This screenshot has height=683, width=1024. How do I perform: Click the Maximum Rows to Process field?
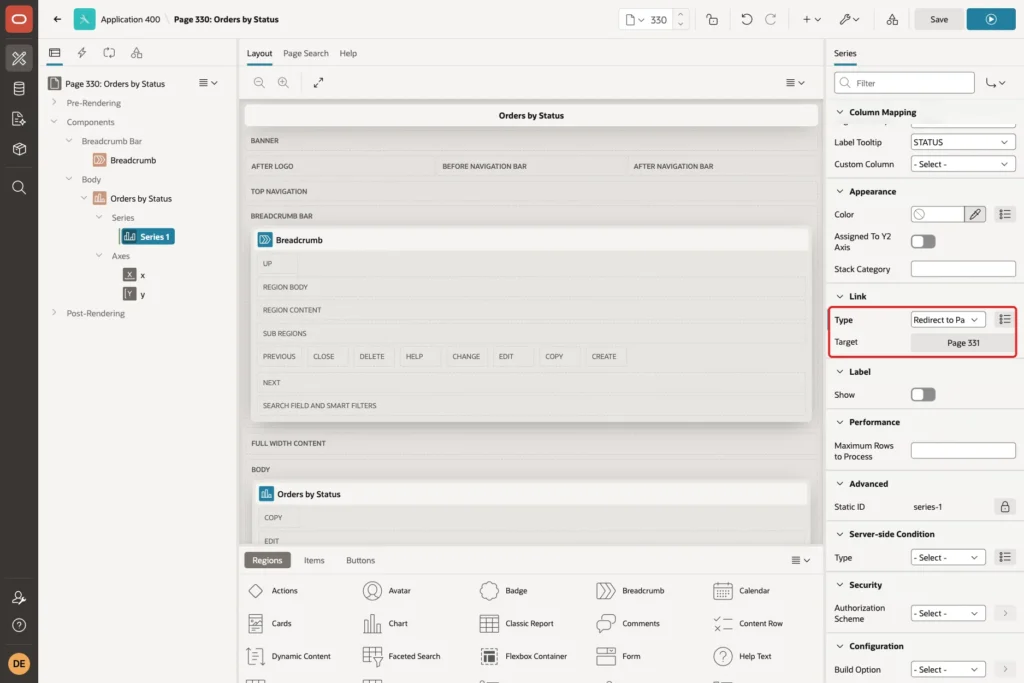point(963,451)
